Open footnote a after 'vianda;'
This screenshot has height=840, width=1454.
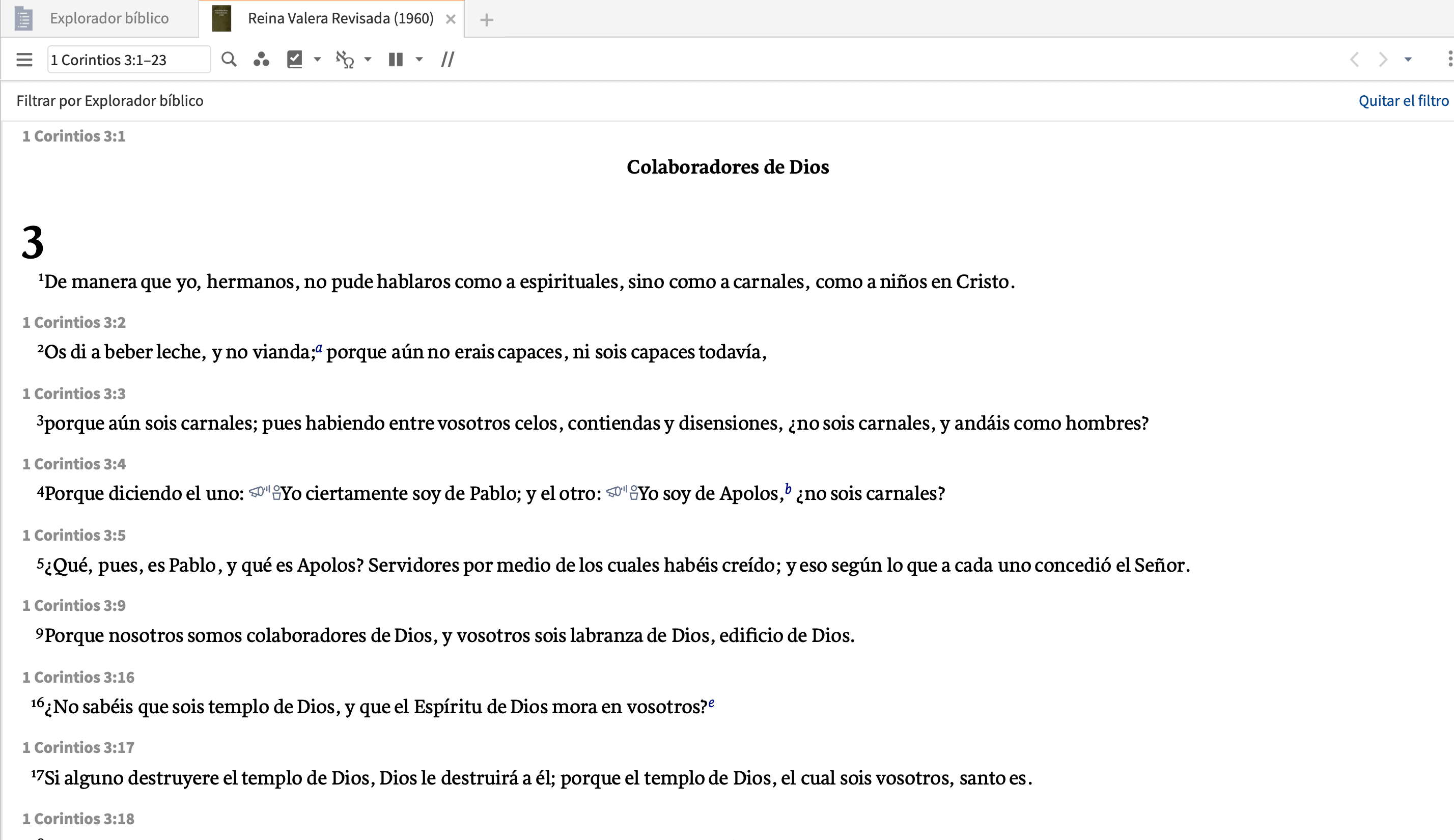point(319,347)
